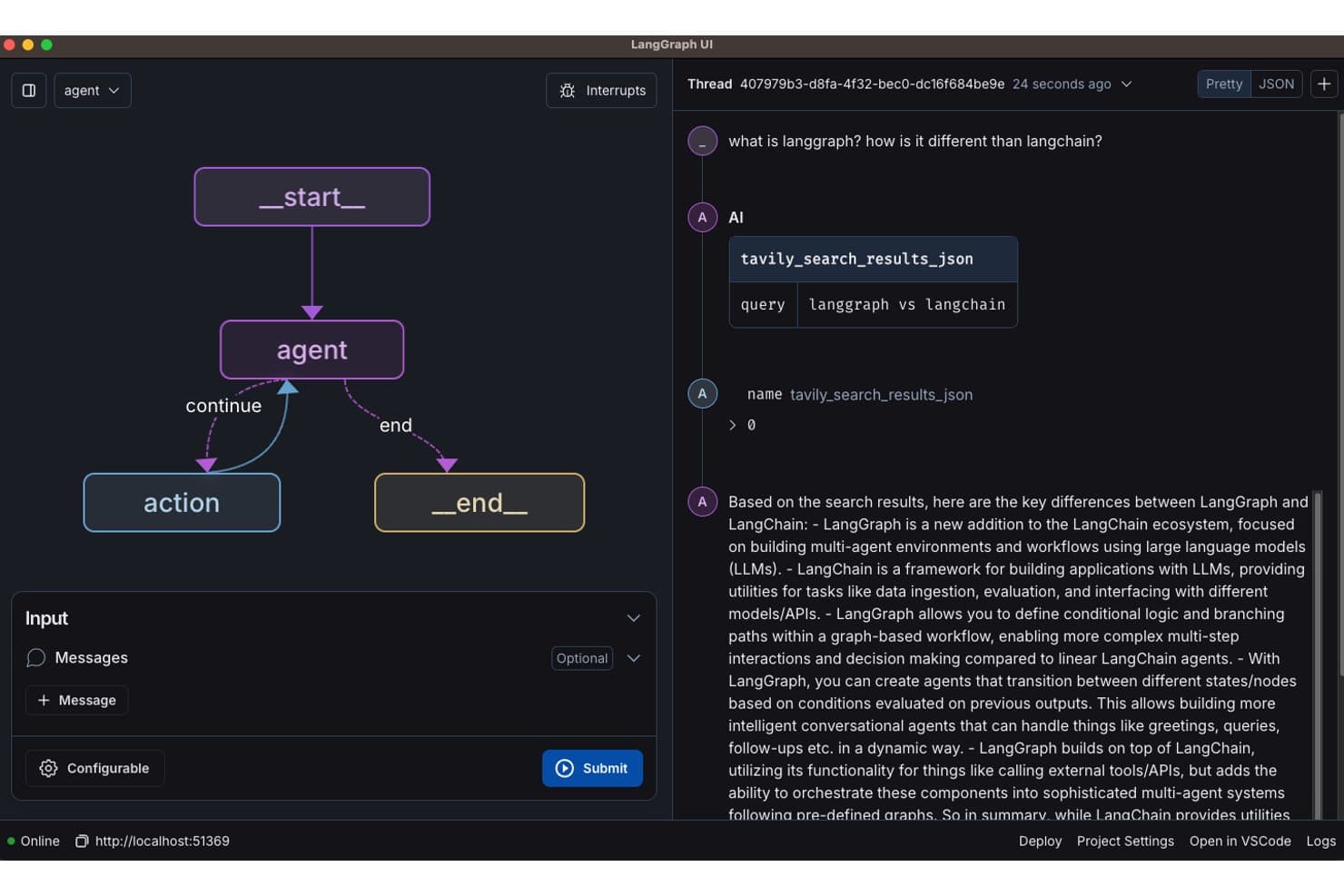Click the thread panel's outer scrollbar
This screenshot has height=896, width=1344.
(x=1340, y=394)
